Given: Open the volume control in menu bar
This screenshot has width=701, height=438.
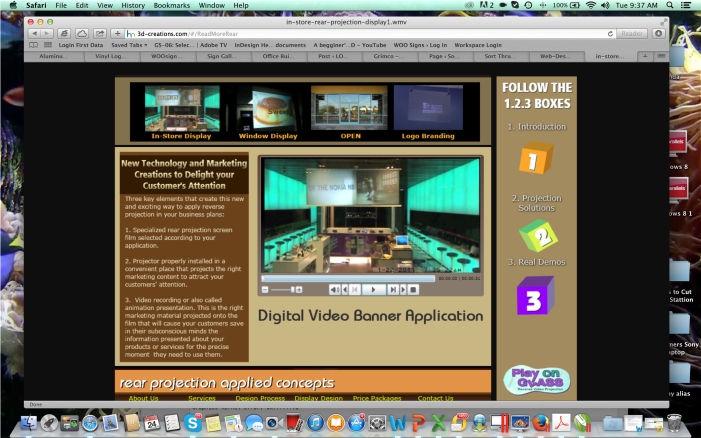Looking at the screenshot, I should coord(605,5).
